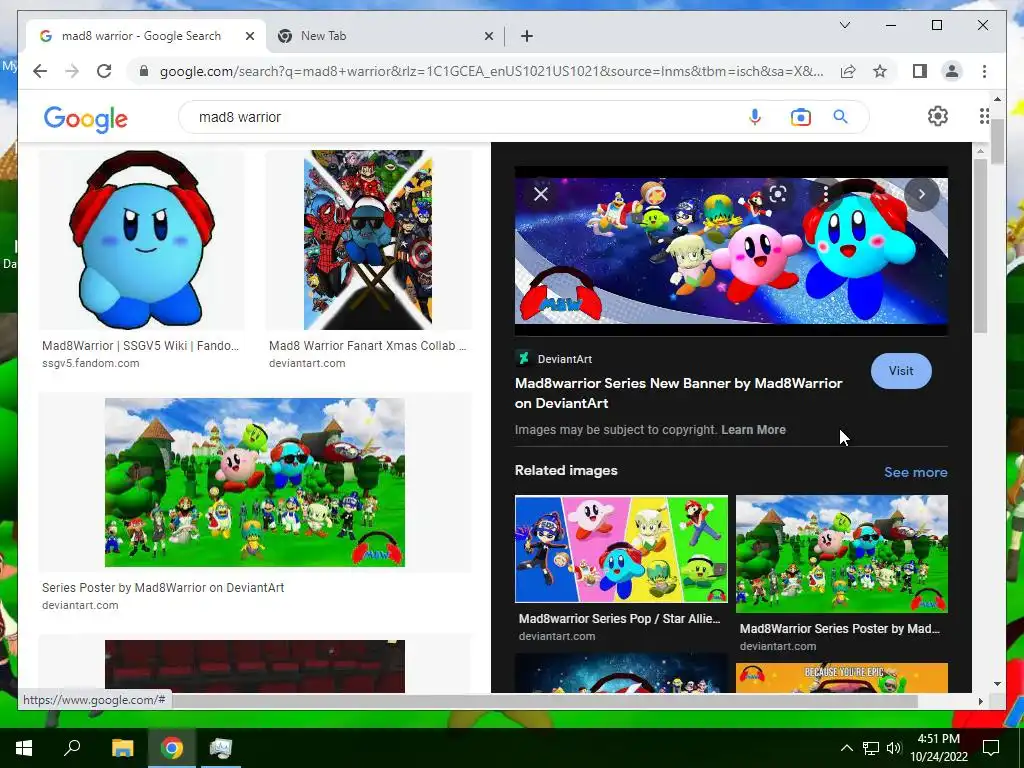Open Mad8 Warrior Fanart Xmas Collab image
The height and width of the screenshot is (768, 1024).
[x=368, y=240]
